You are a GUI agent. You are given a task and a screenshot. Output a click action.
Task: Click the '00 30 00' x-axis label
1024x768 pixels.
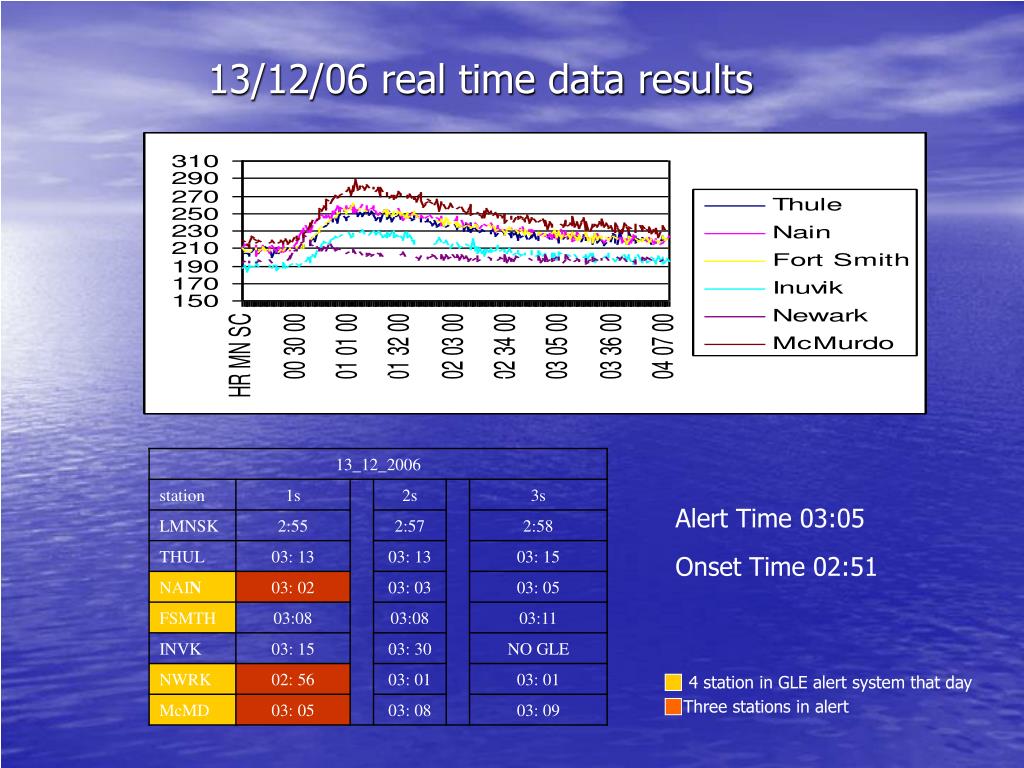295,346
